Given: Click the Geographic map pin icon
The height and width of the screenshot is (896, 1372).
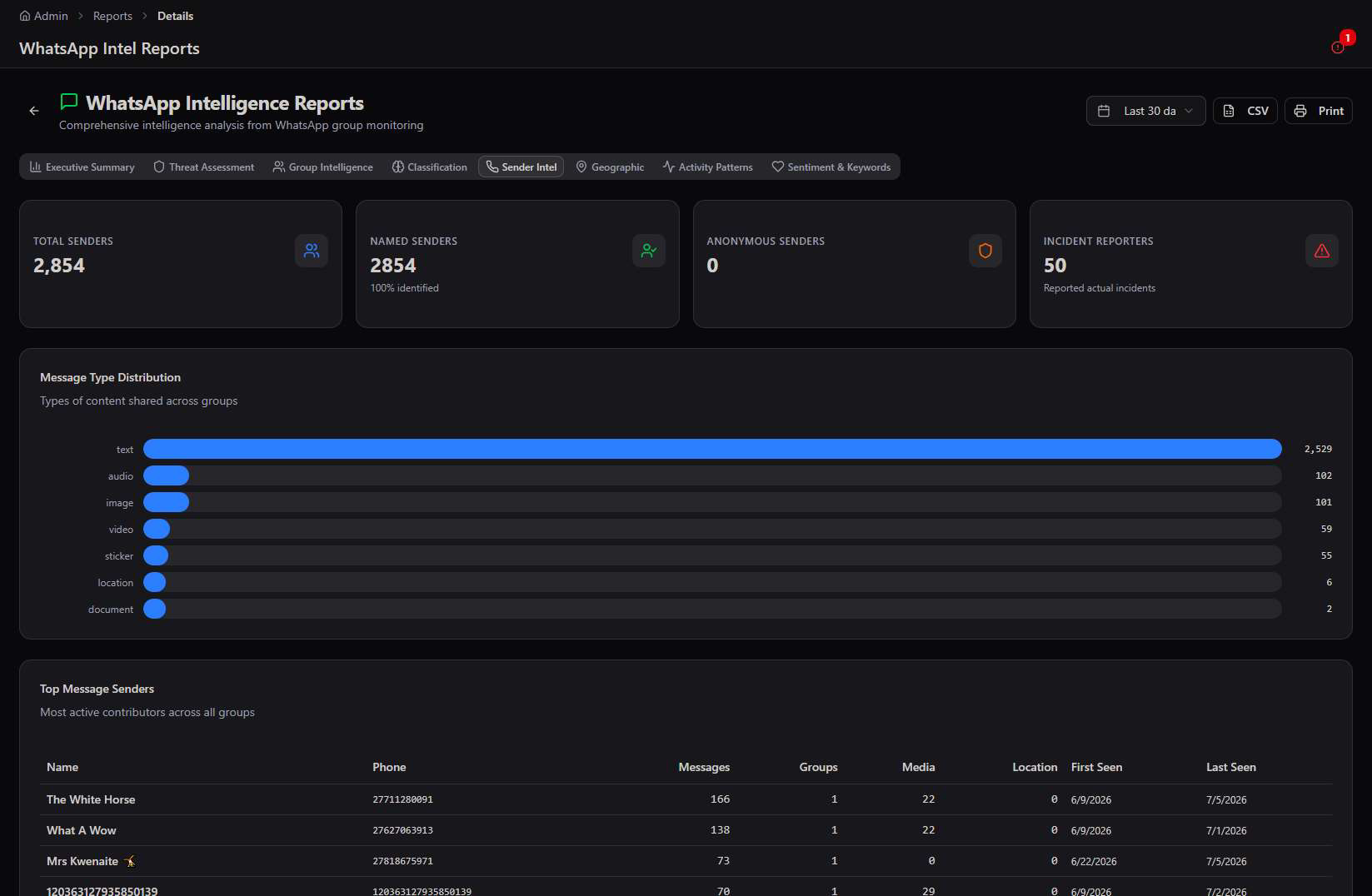Looking at the screenshot, I should point(581,167).
